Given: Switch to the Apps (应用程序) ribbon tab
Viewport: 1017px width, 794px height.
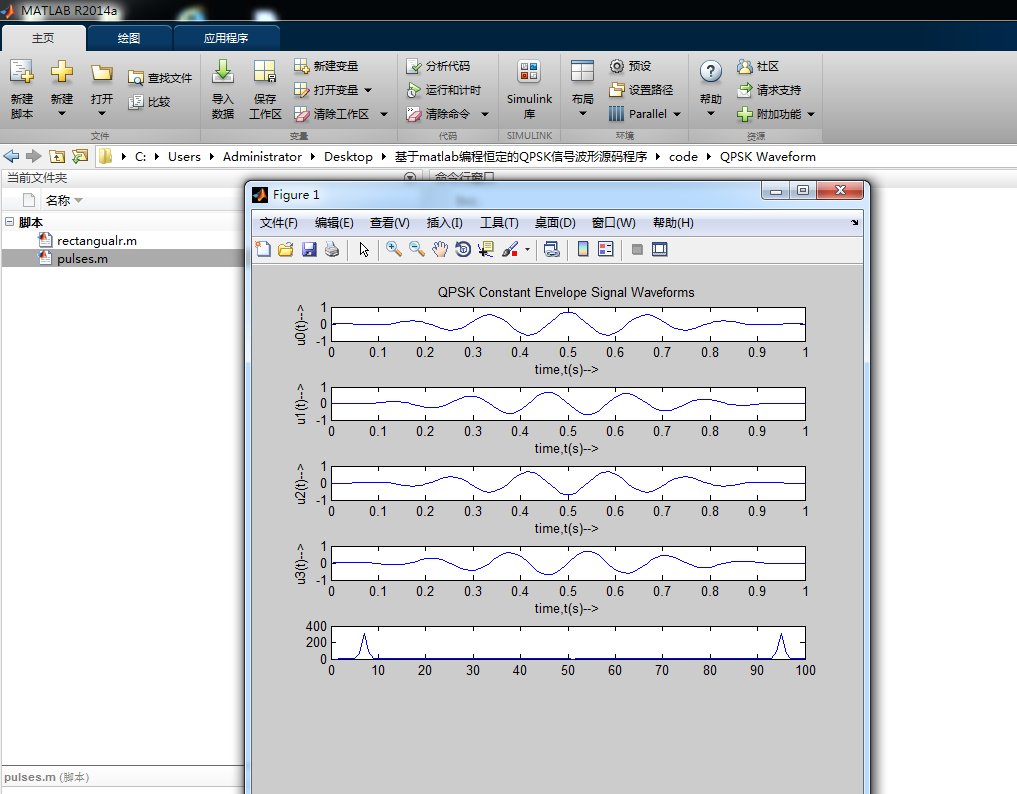Looking at the screenshot, I should (226, 38).
